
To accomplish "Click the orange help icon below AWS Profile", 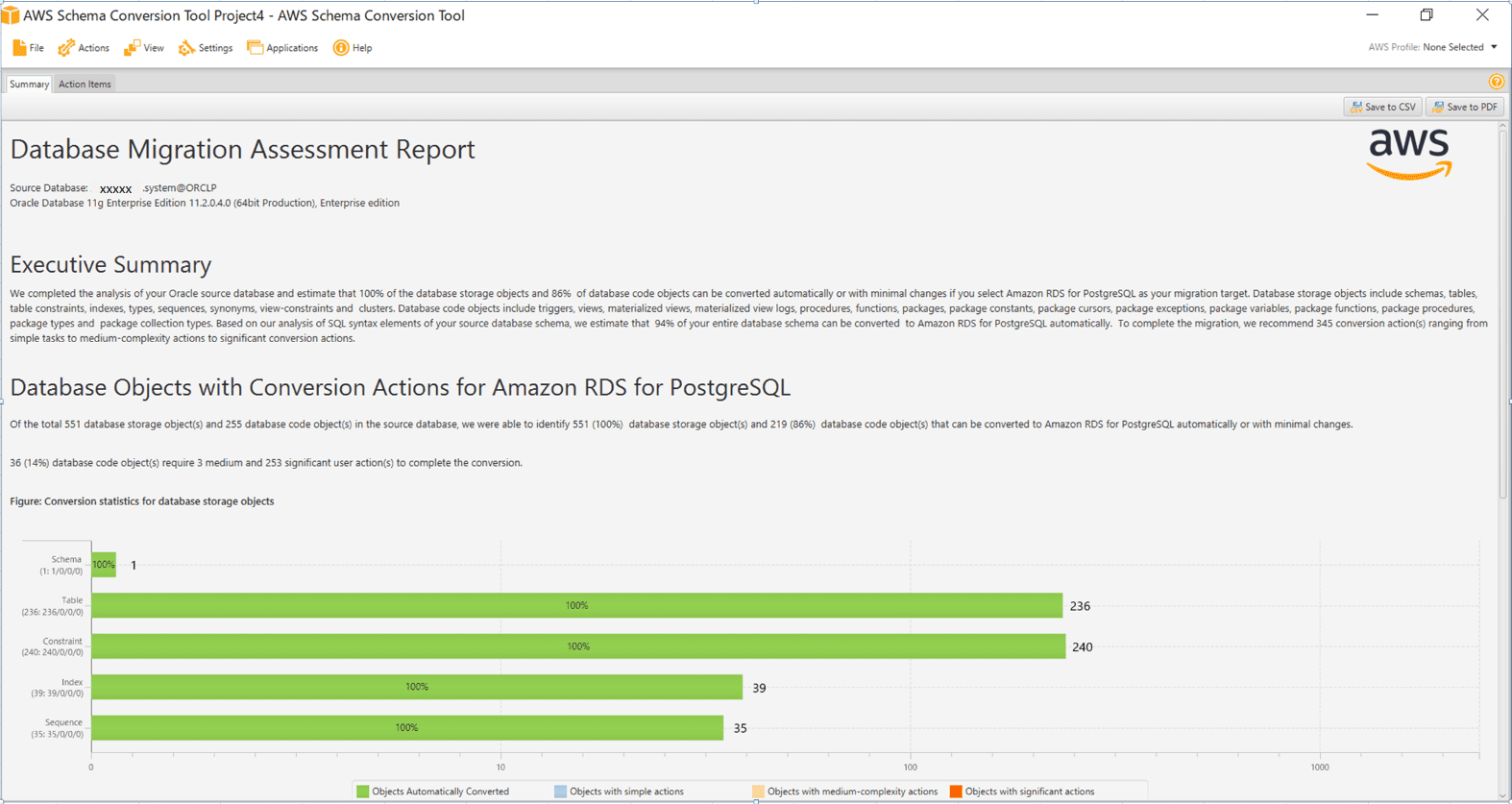I will click(1496, 82).
